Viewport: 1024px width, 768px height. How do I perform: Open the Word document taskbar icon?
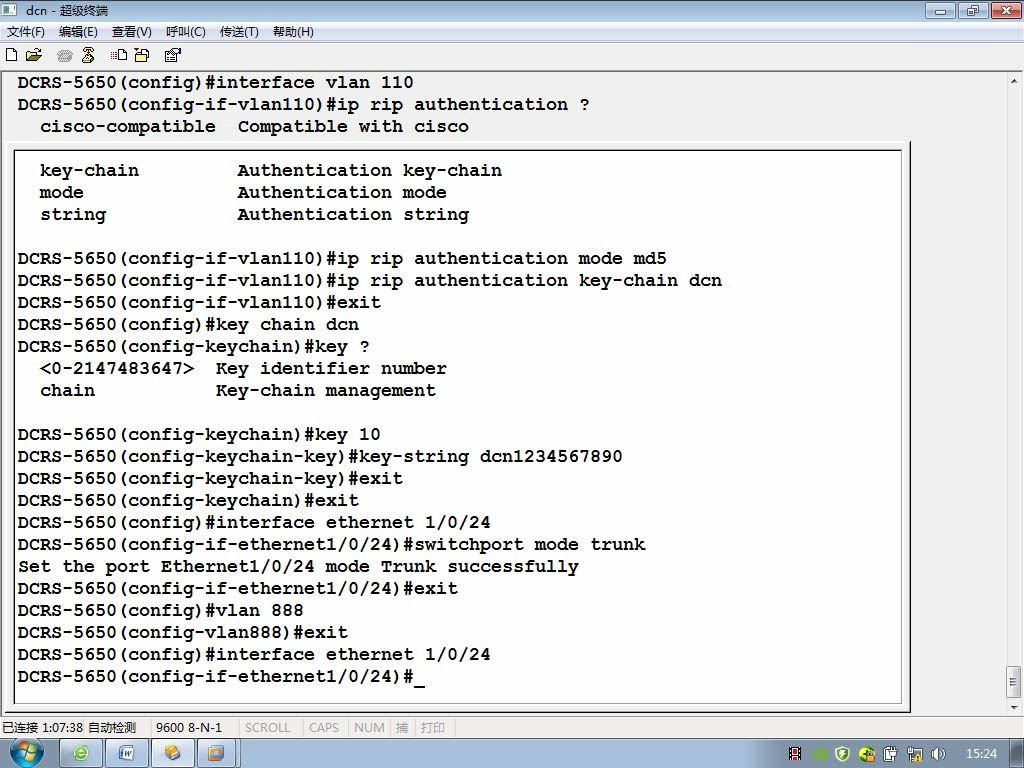126,754
